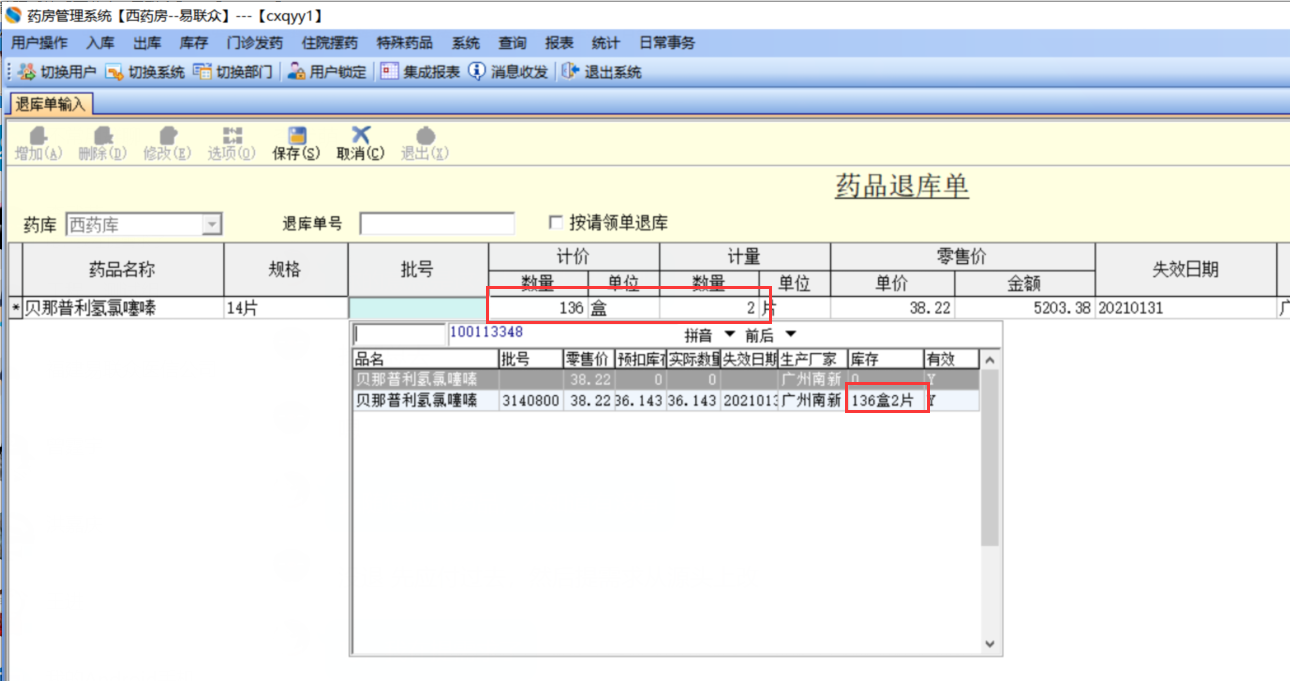Click the down arrow of popup scrollbar

(990, 645)
